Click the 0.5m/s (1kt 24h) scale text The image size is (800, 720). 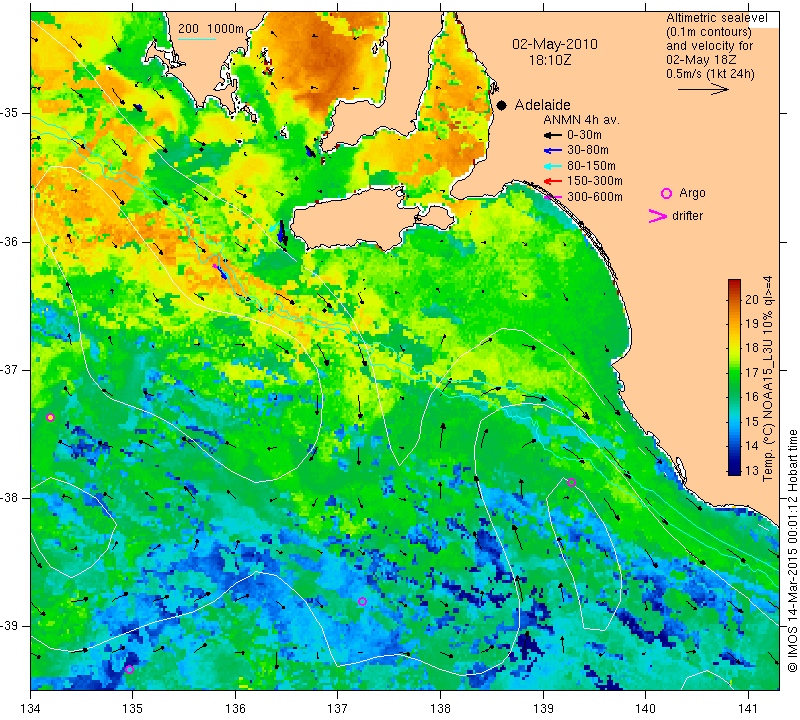pyautogui.click(x=710, y=74)
